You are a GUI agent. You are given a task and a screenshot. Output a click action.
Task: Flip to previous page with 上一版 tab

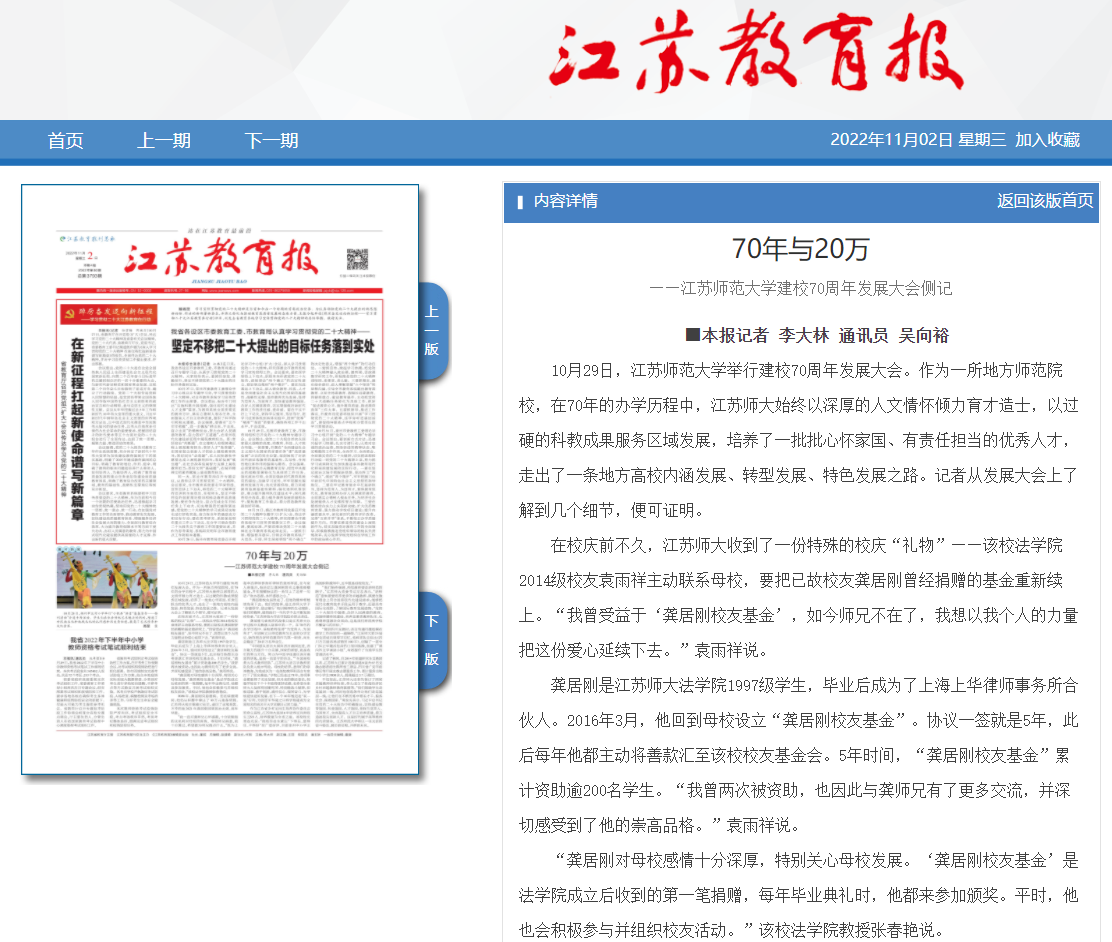[x=432, y=330]
